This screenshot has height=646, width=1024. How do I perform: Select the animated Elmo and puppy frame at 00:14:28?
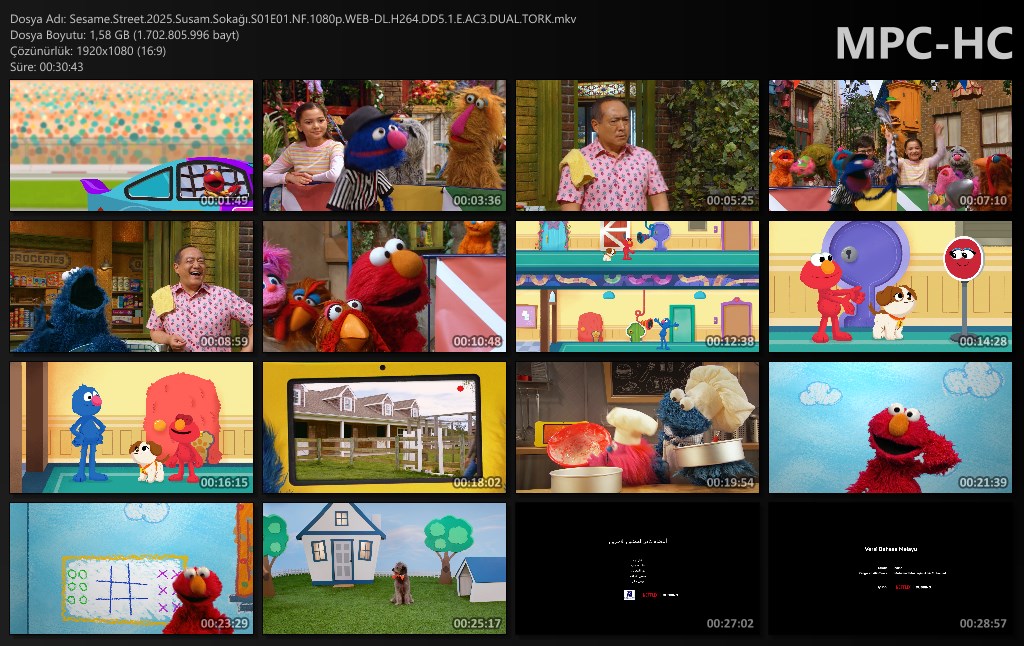pyautogui.click(x=890, y=287)
